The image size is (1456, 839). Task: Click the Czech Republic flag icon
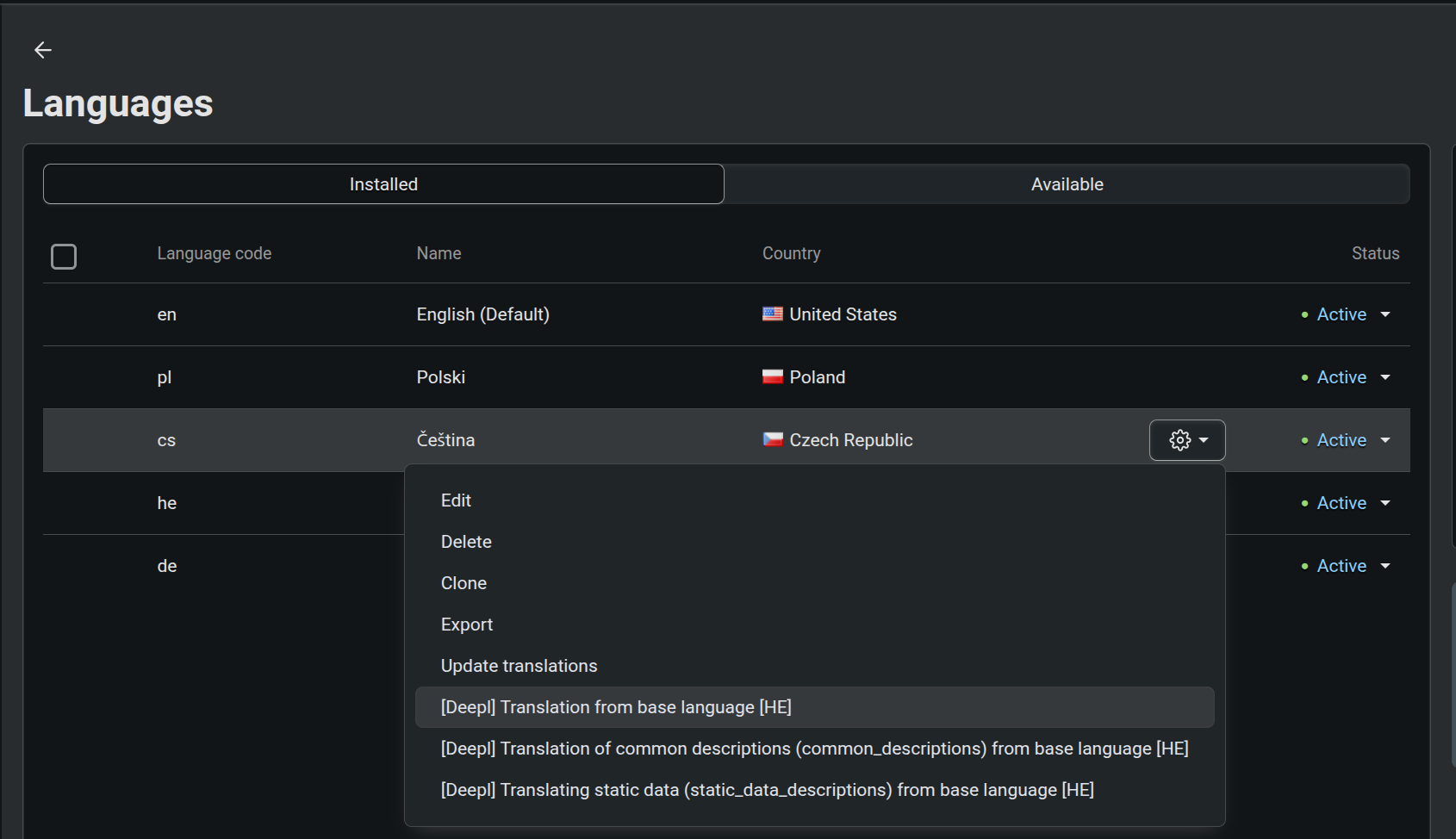[x=772, y=440]
